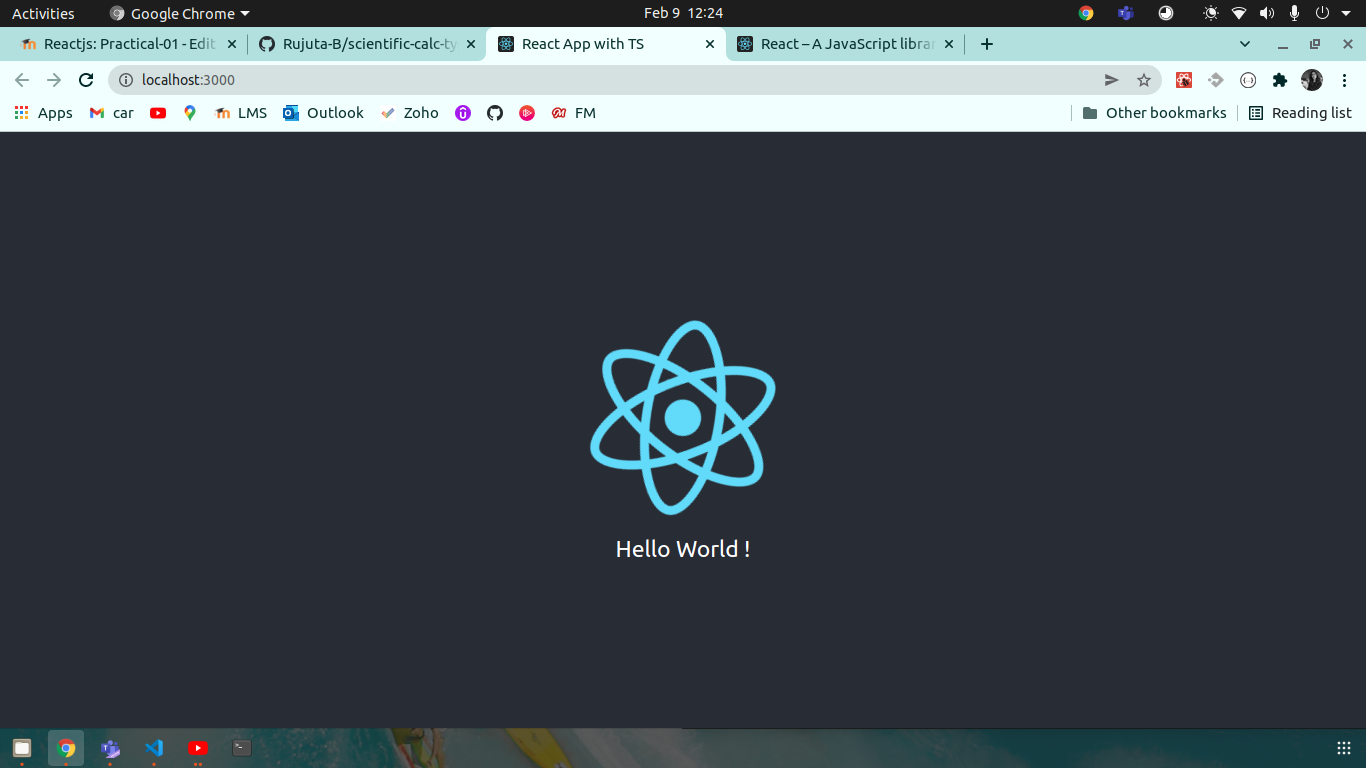
Task: Open YouTube app from the dock
Action: click(x=198, y=748)
